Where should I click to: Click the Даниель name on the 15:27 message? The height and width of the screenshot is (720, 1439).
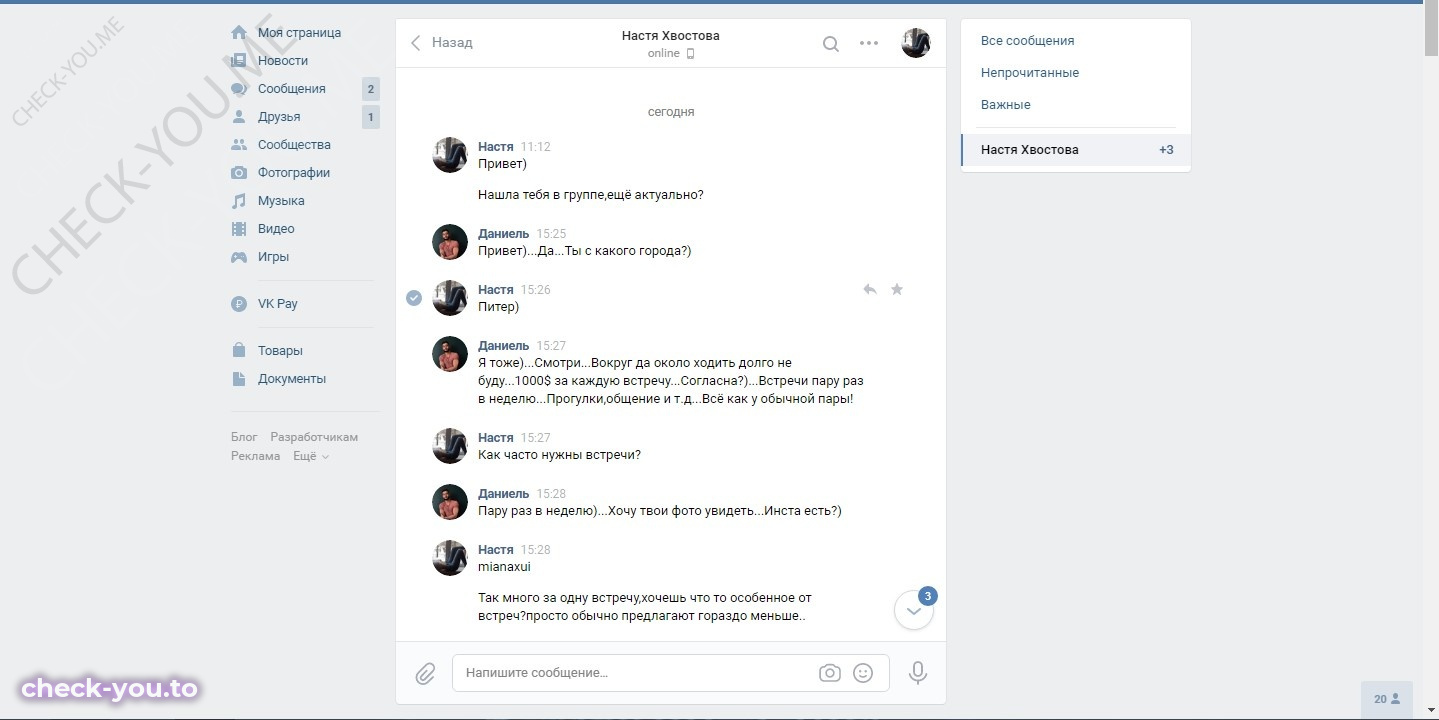[x=504, y=346]
